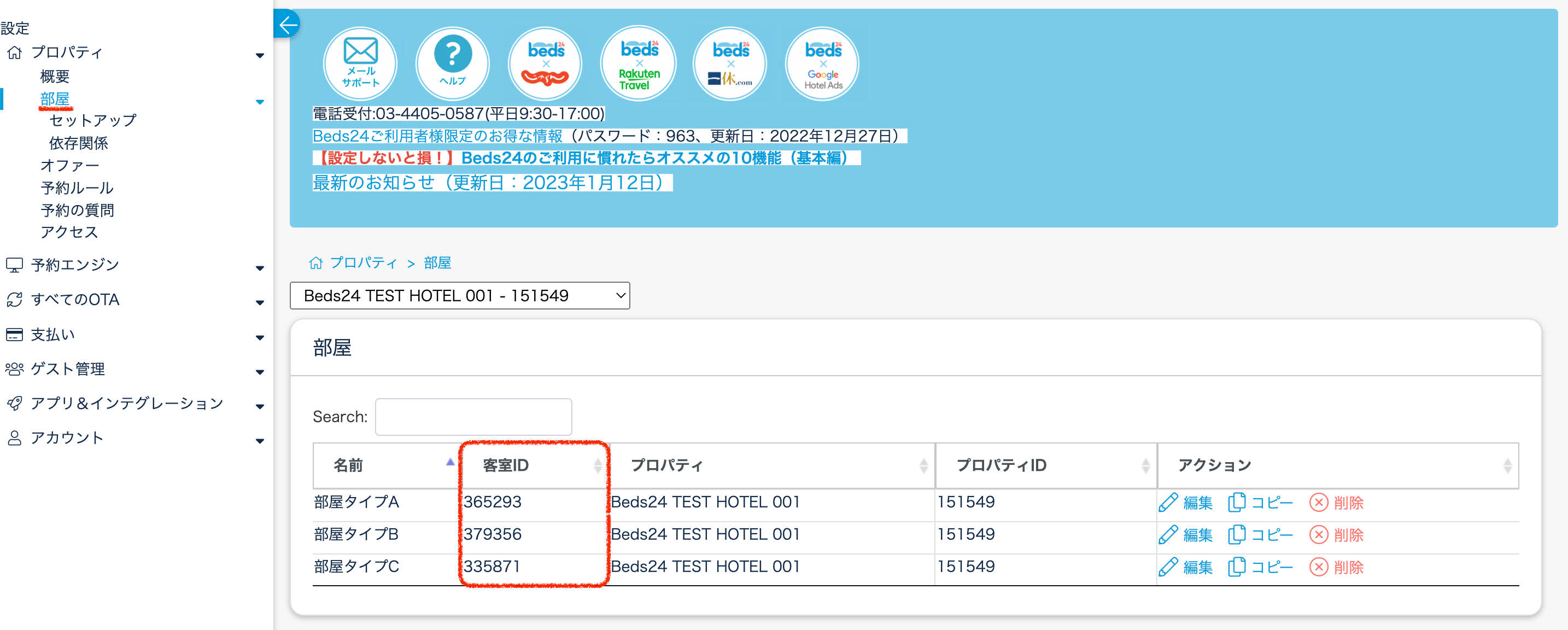Open the ヘルプ question mark icon
Screen dimensions: 1568x630
(x=452, y=63)
